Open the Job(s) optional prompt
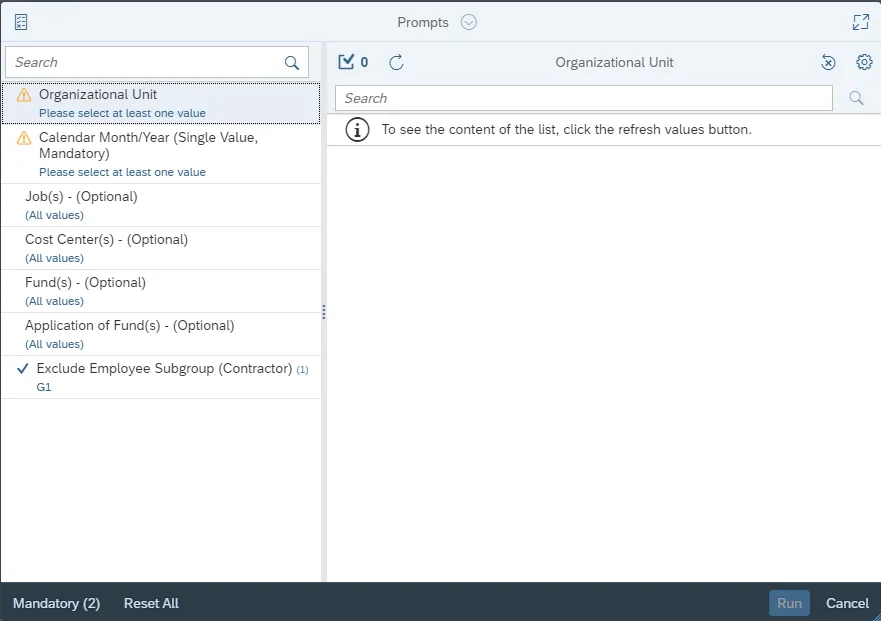881x621 pixels. 160,205
